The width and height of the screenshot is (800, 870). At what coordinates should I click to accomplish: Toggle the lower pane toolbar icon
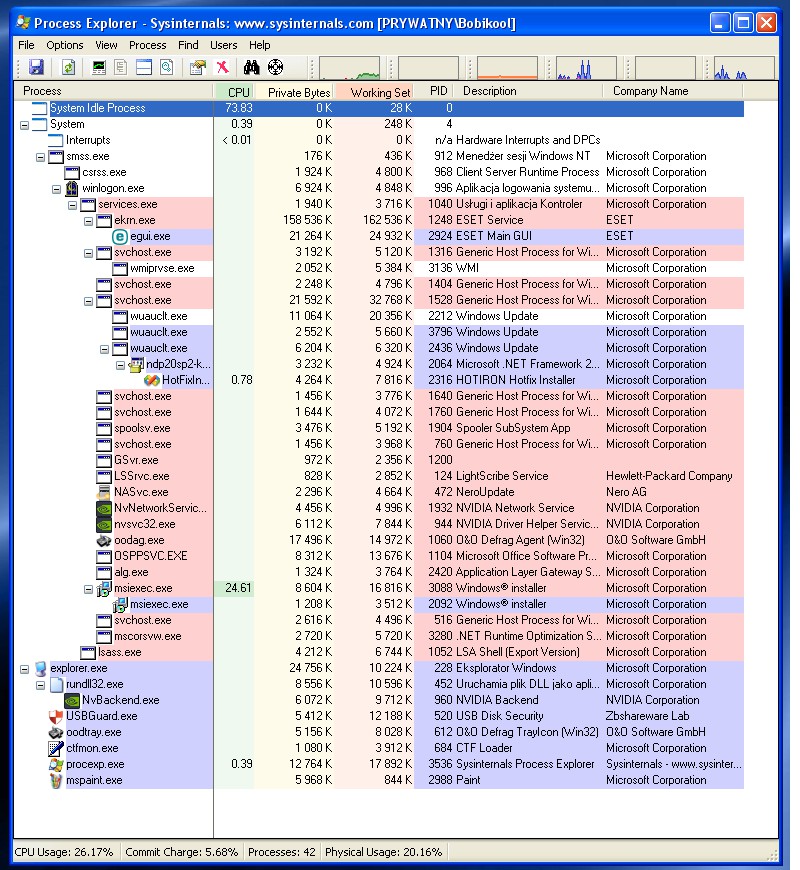point(144,68)
